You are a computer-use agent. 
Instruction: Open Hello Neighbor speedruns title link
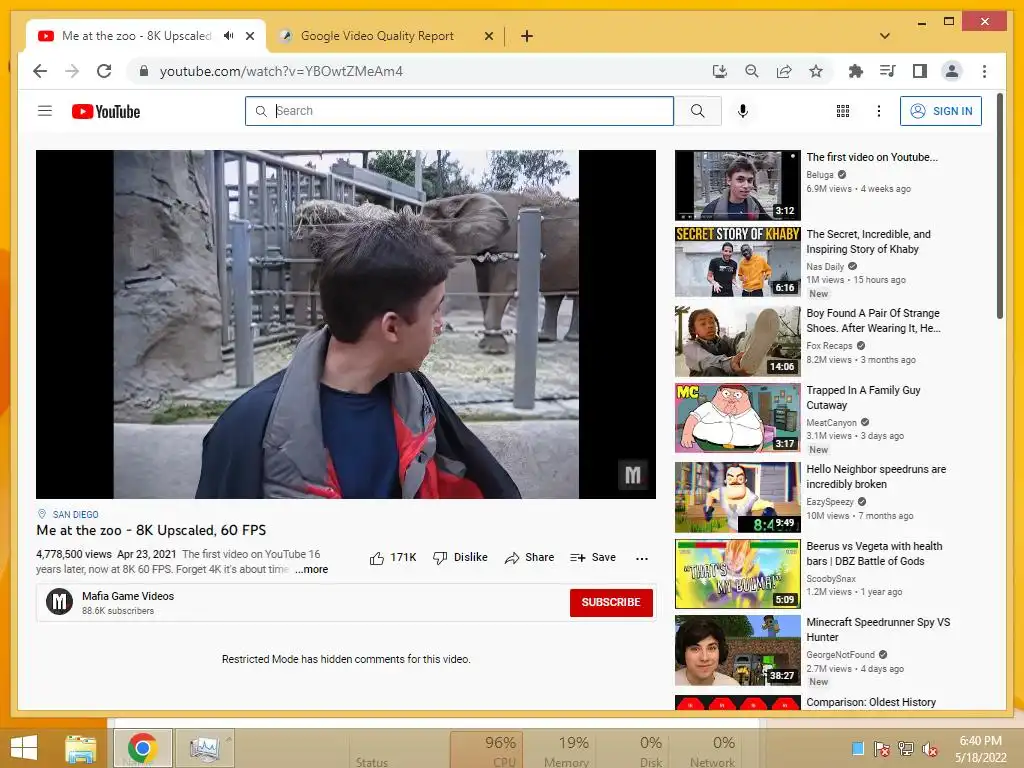point(876,477)
